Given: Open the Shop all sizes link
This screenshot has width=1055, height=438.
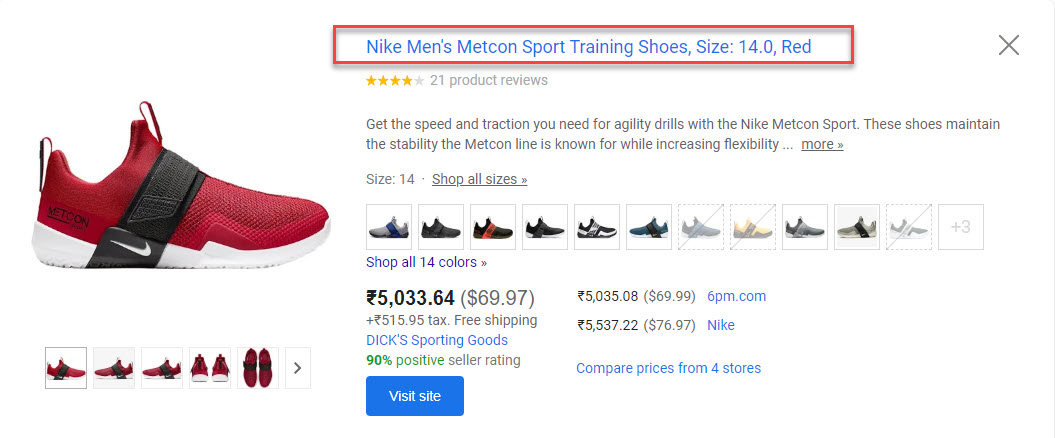Looking at the screenshot, I should tap(479, 179).
